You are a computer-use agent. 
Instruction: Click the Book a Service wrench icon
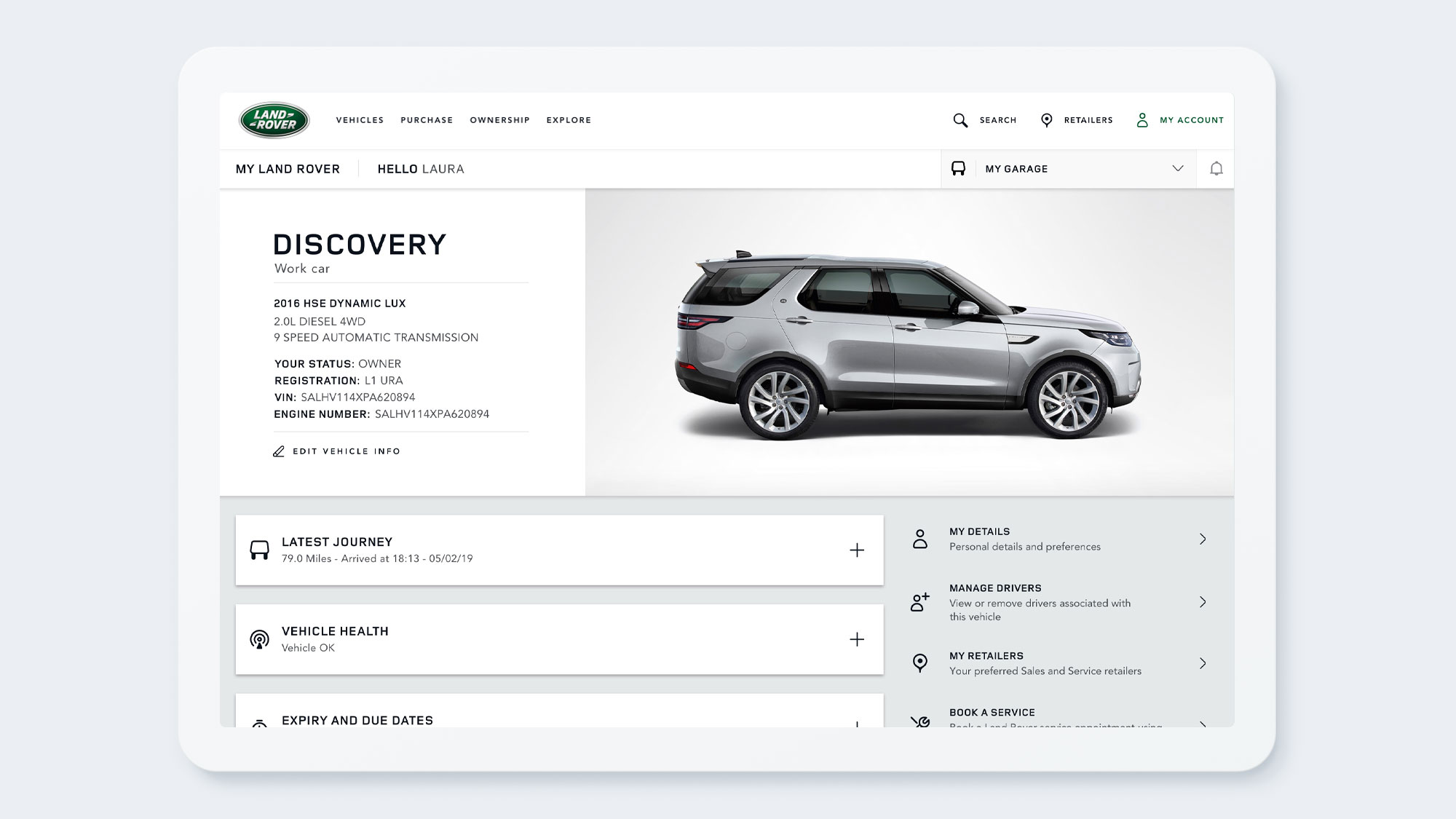[920, 721]
